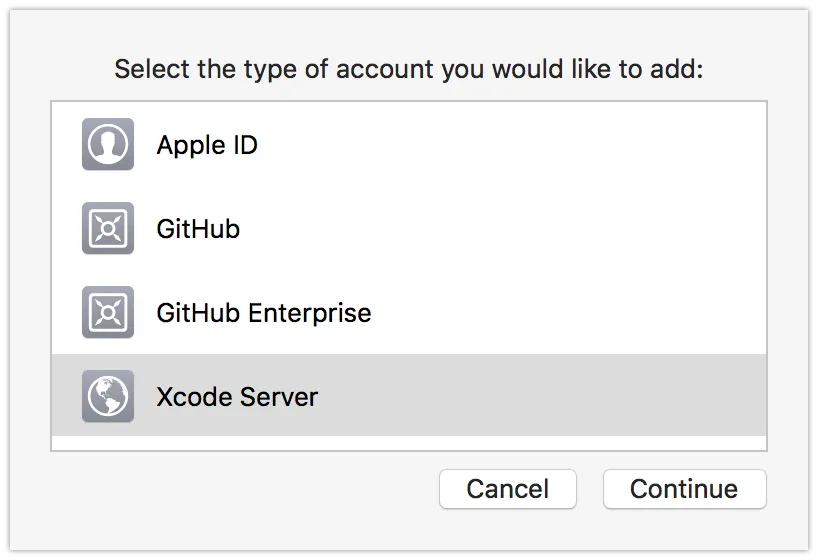Click the Apple ID person silhouette icon

click(108, 145)
